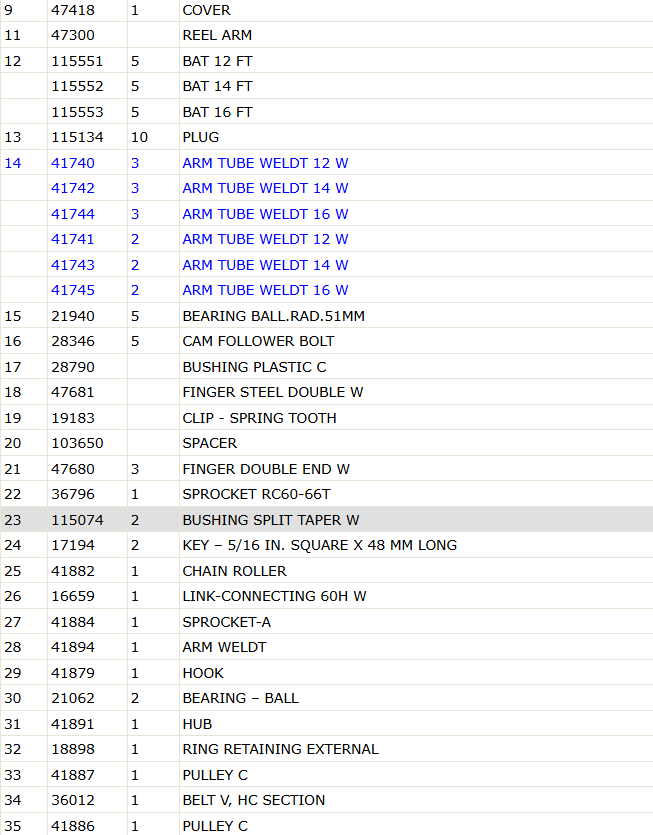
Task: Select the BELT V, HC SECTION row
Action: [326, 800]
